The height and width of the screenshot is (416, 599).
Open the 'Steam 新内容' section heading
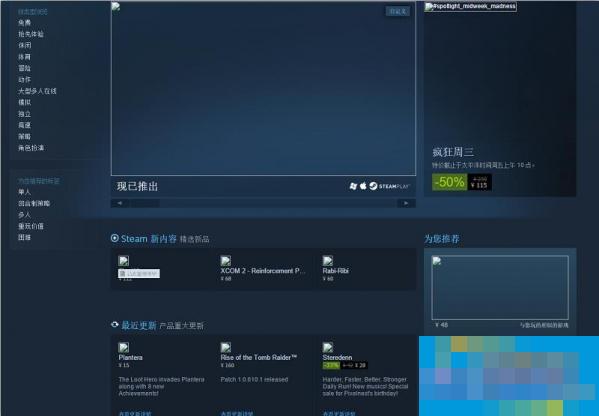(x=149, y=239)
